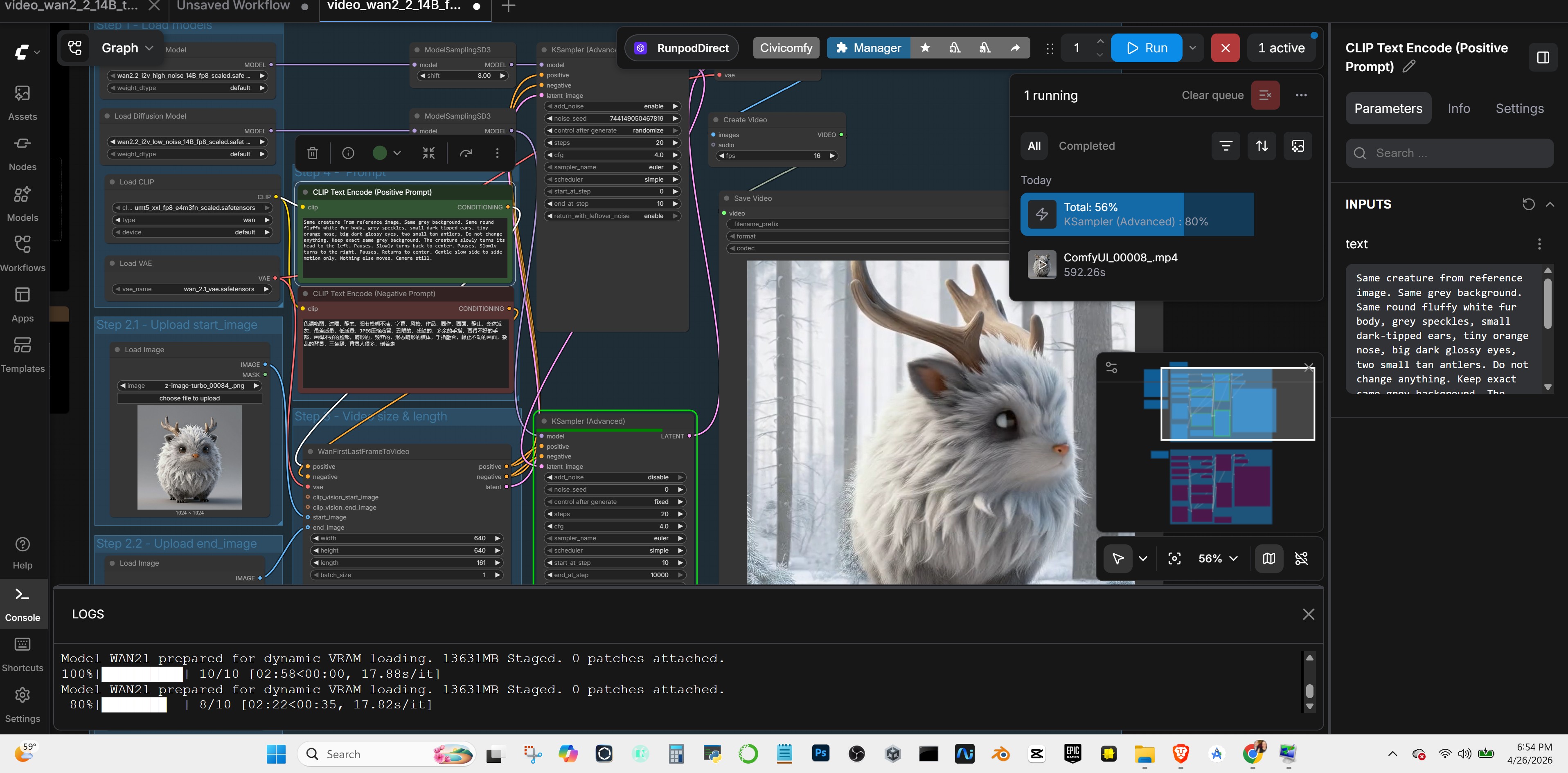Image resolution: width=1568 pixels, height=773 pixels.
Task: Click the shift 8.00 value slider
Action: [463, 76]
